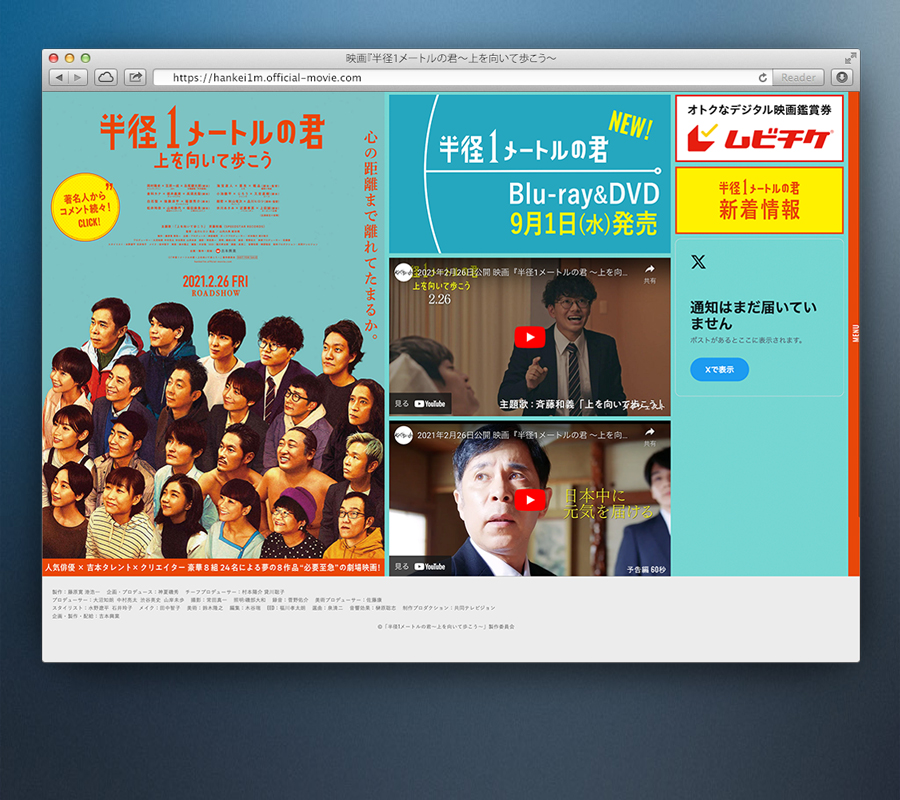The image size is (900, 800).
Task: Click the browser forward arrow button
Action: coord(78,77)
